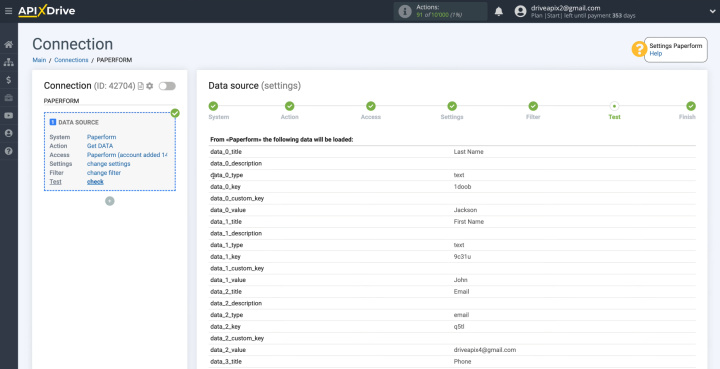Go to the Finish step
This screenshot has width=720, height=369.
[x=691, y=106]
